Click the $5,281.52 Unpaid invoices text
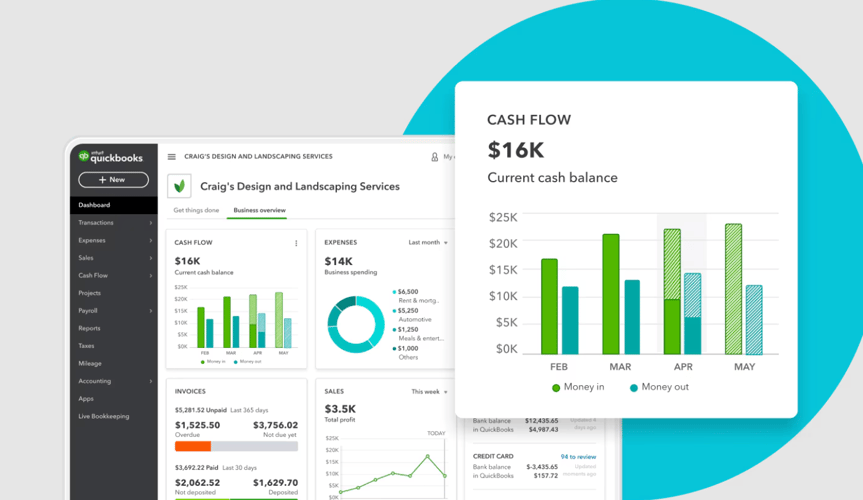 tap(201, 410)
